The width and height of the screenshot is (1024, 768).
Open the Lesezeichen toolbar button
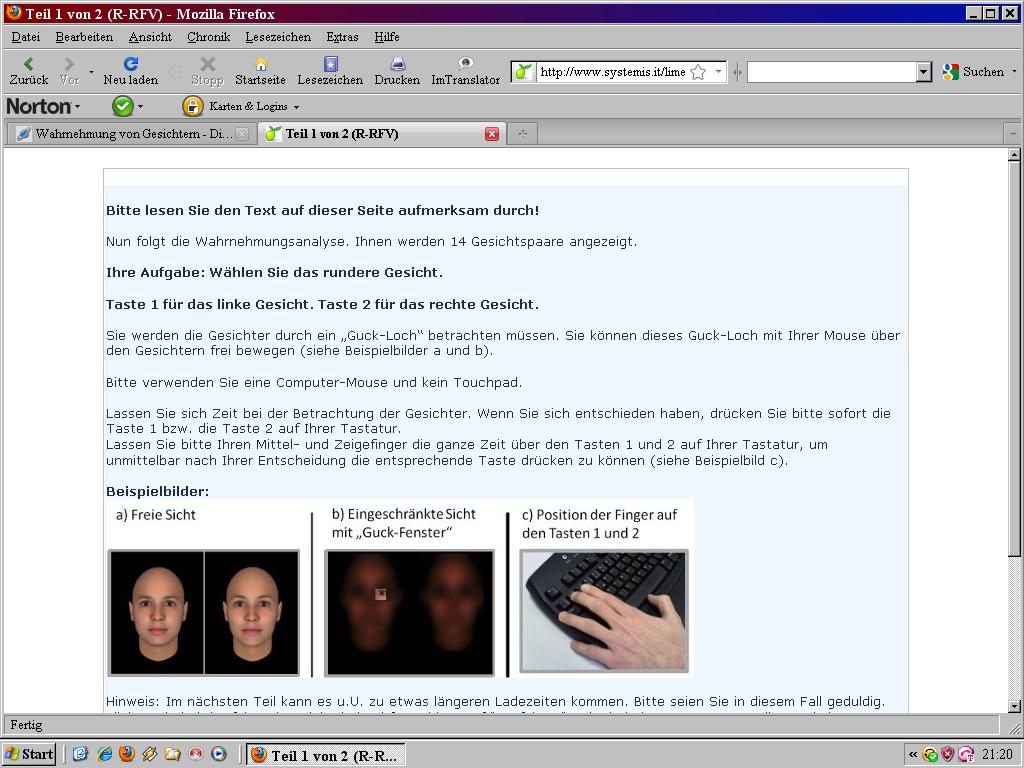[330, 71]
